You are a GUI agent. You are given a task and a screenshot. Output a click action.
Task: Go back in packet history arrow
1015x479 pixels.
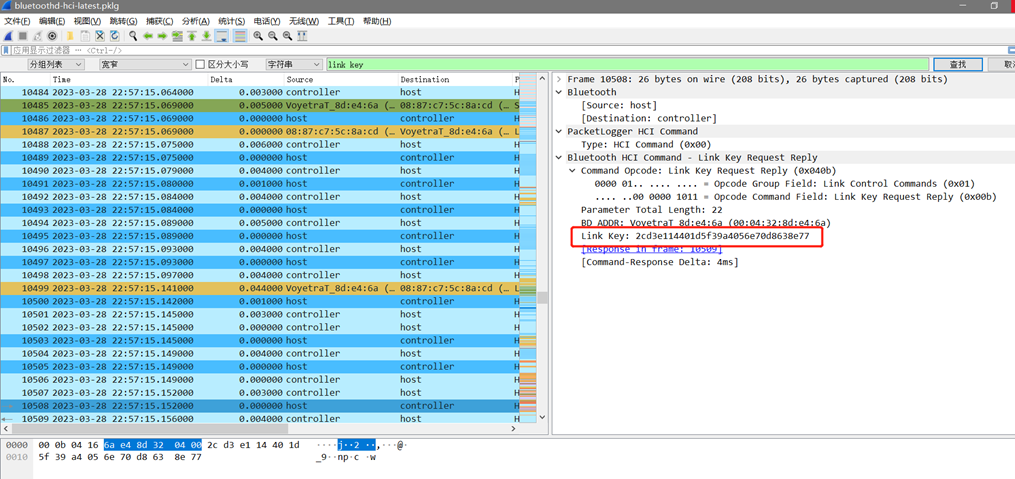148,36
